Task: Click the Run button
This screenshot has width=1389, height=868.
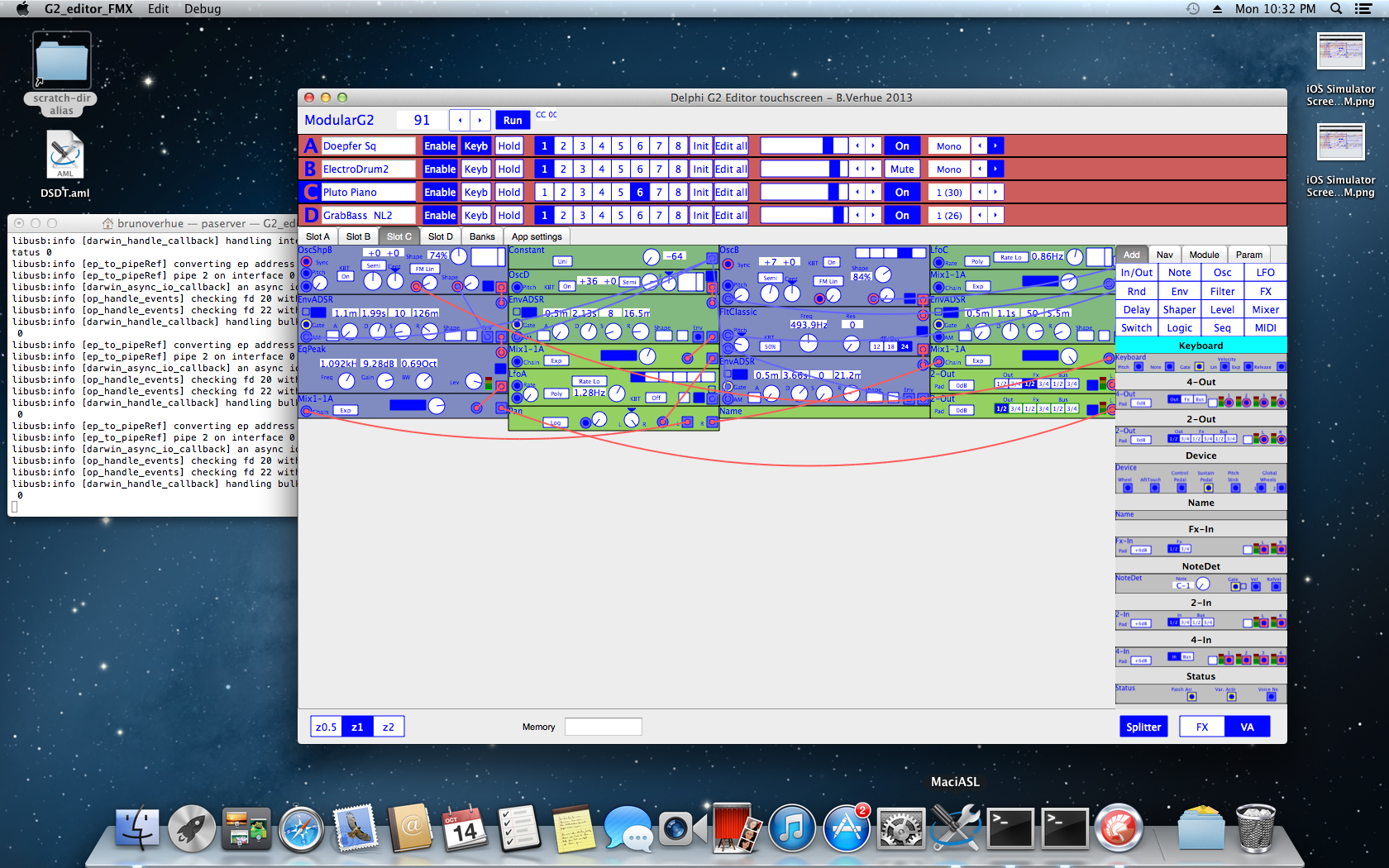Action: tap(513, 120)
